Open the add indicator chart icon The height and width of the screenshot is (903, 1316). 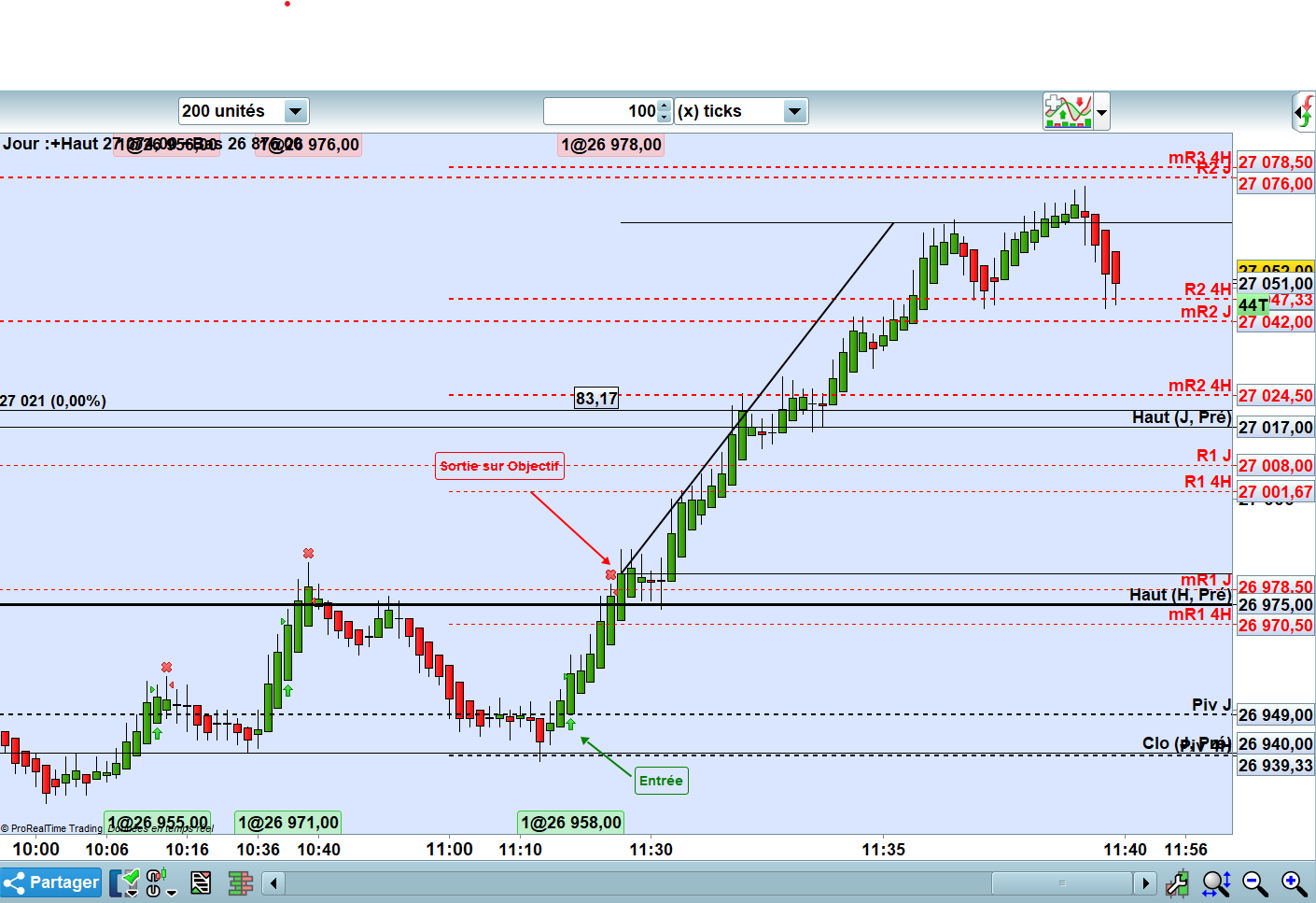pos(1068,111)
